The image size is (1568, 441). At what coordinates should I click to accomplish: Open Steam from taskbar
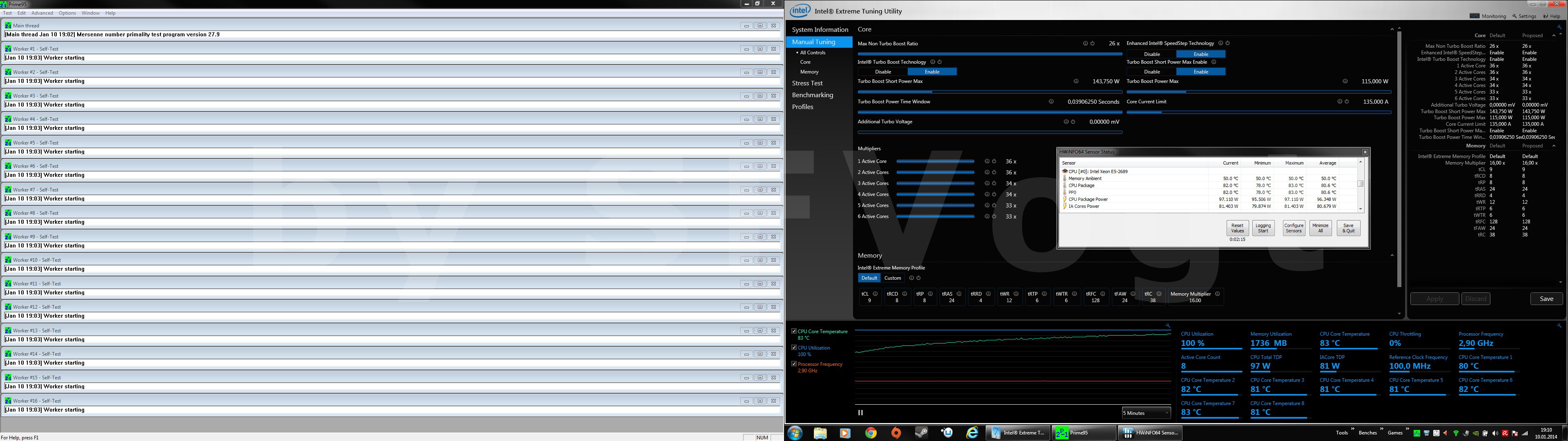[x=922, y=433]
